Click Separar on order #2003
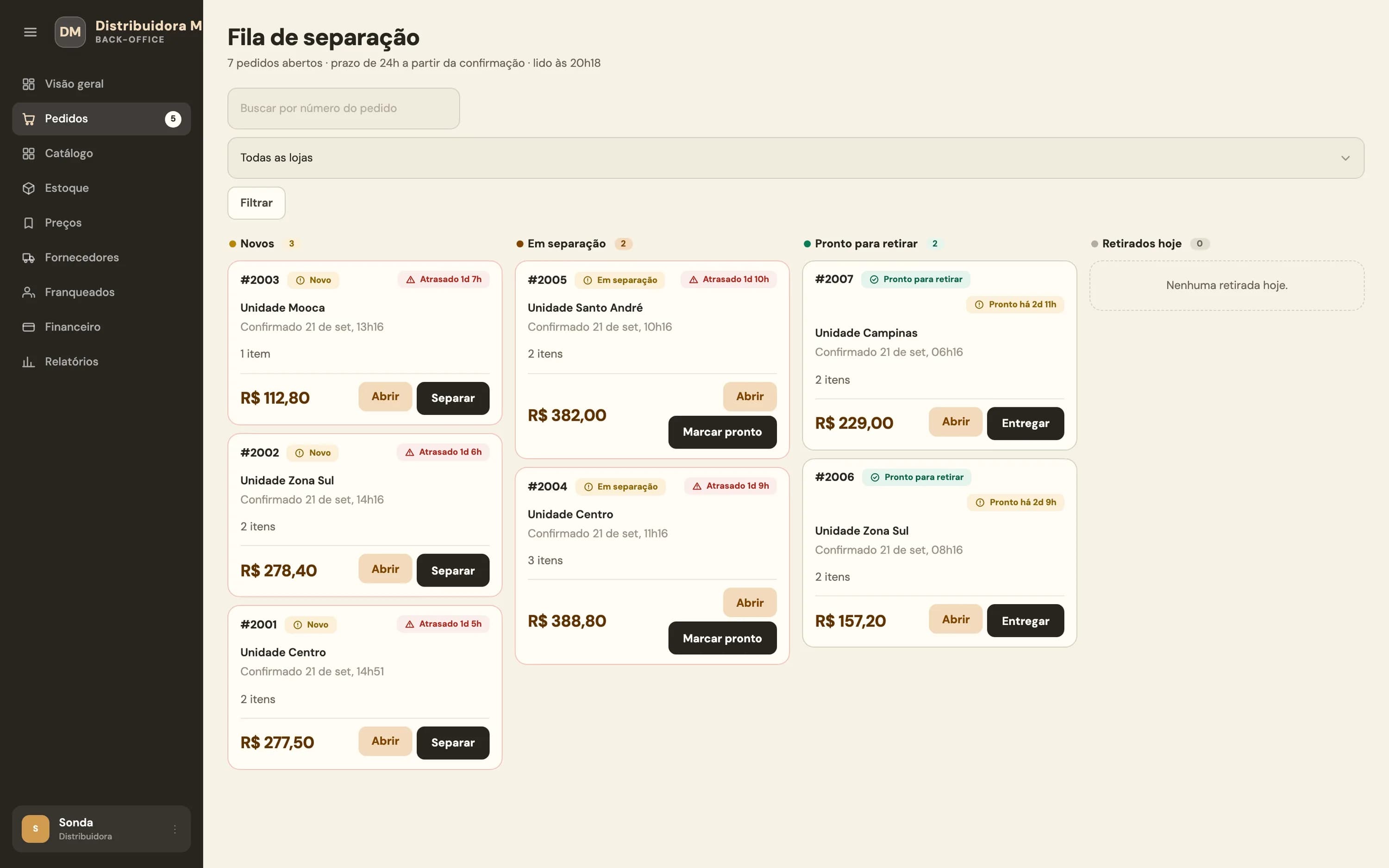The image size is (1389, 868). (453, 399)
